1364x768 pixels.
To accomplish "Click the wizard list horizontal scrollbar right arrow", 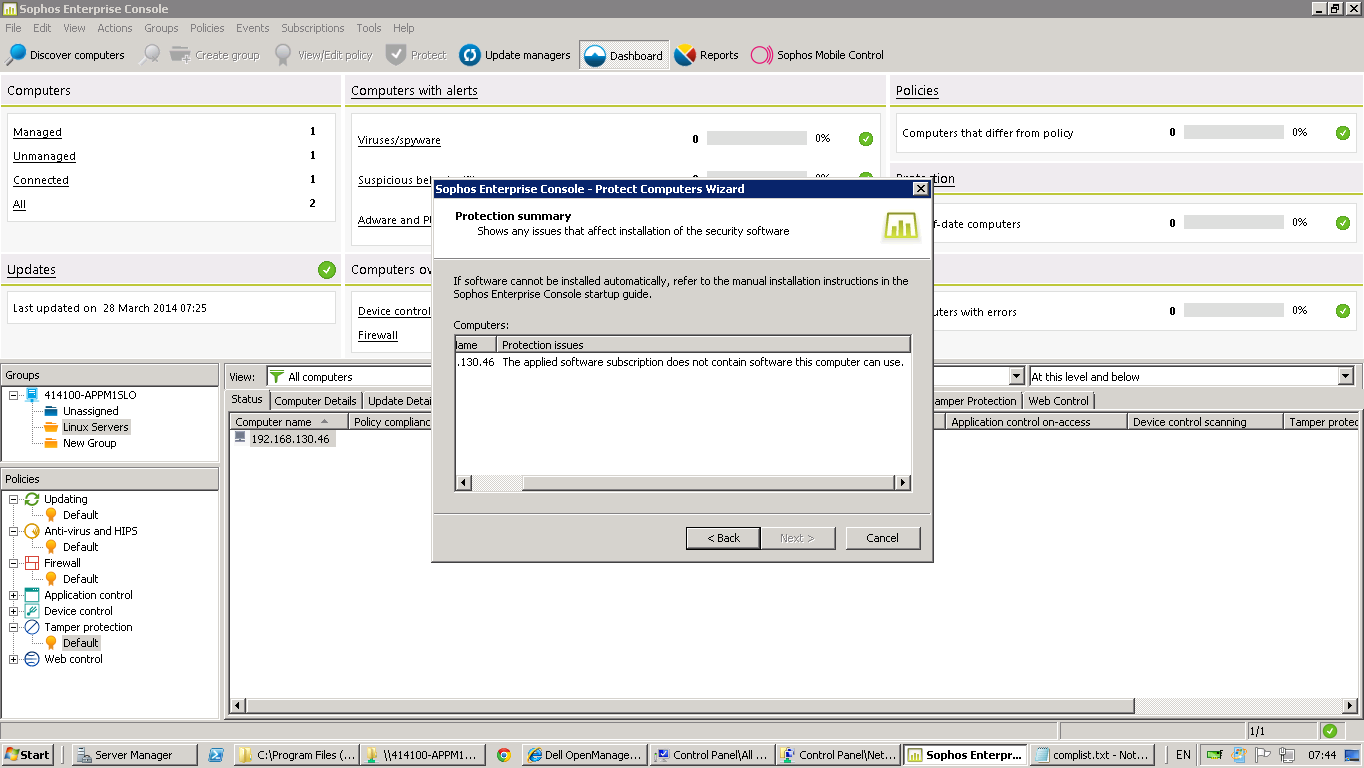I will (903, 483).
